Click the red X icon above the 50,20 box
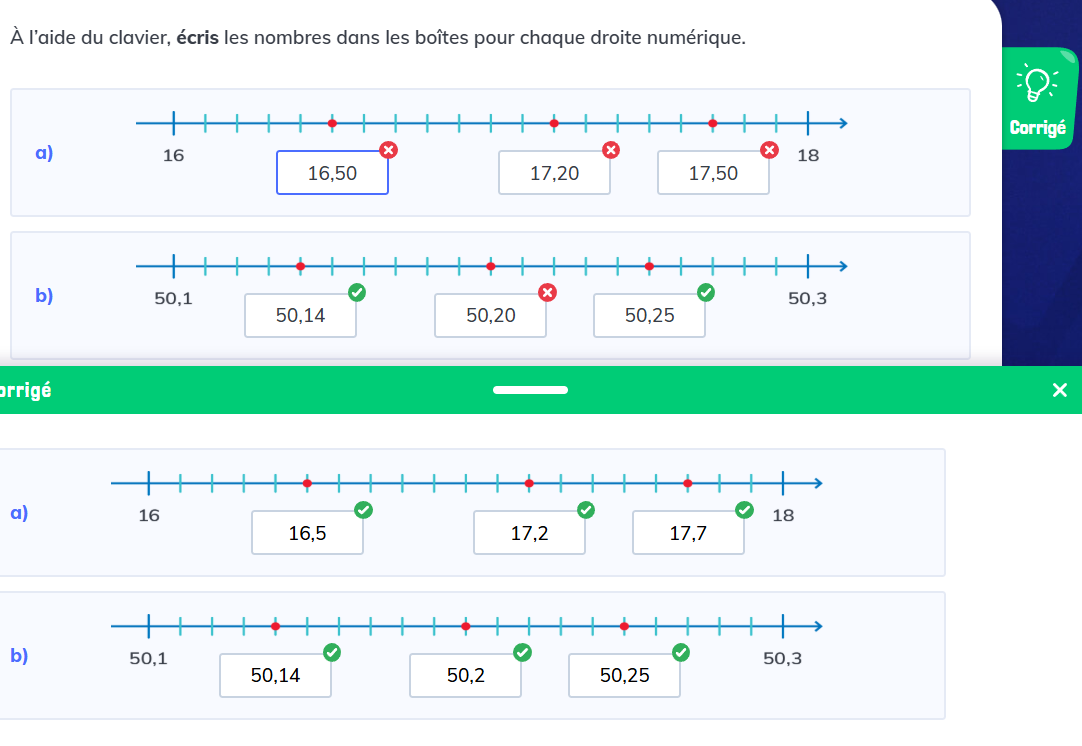This screenshot has width=1082, height=746. point(547,292)
